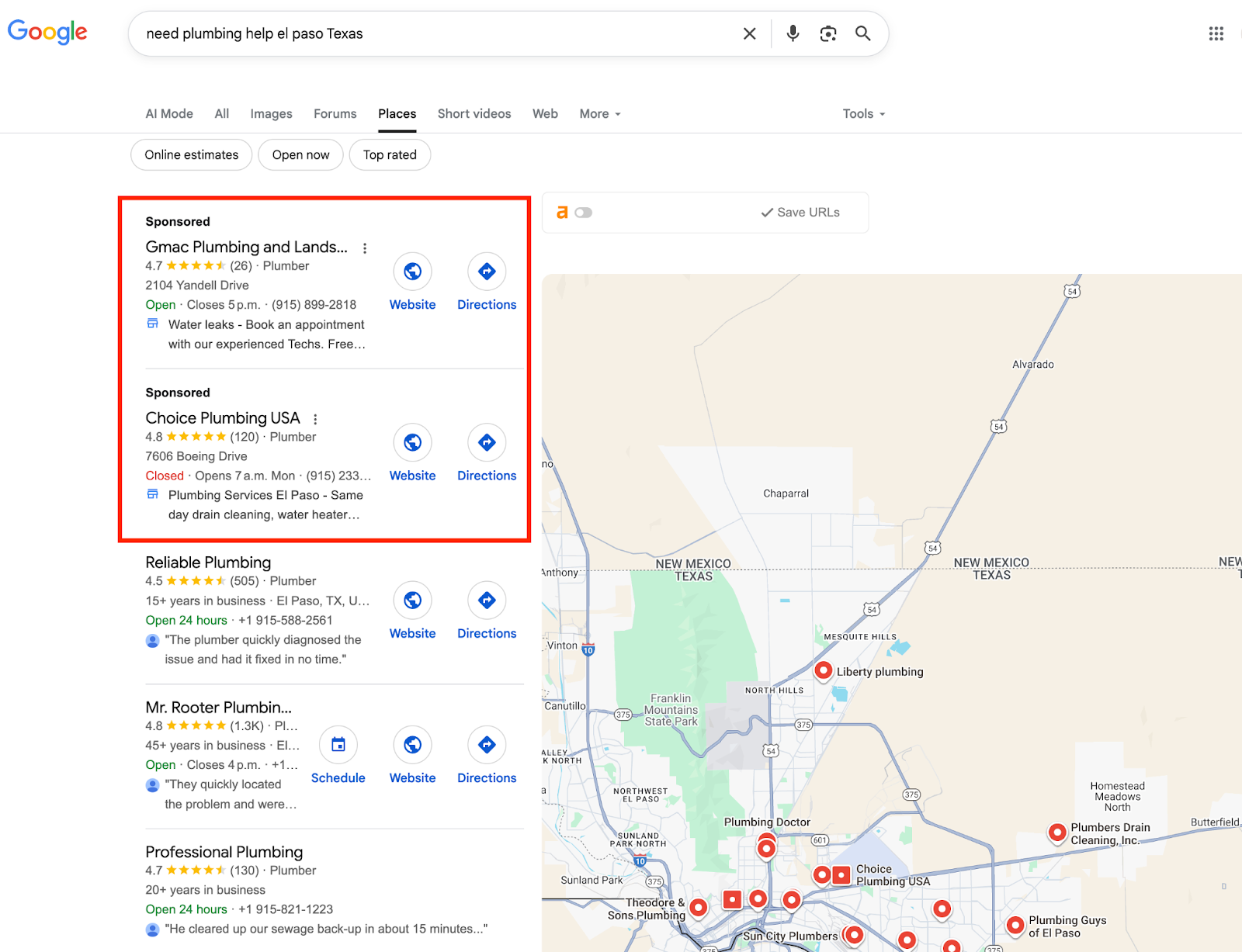Switch to the Short videos tab

[x=474, y=114]
